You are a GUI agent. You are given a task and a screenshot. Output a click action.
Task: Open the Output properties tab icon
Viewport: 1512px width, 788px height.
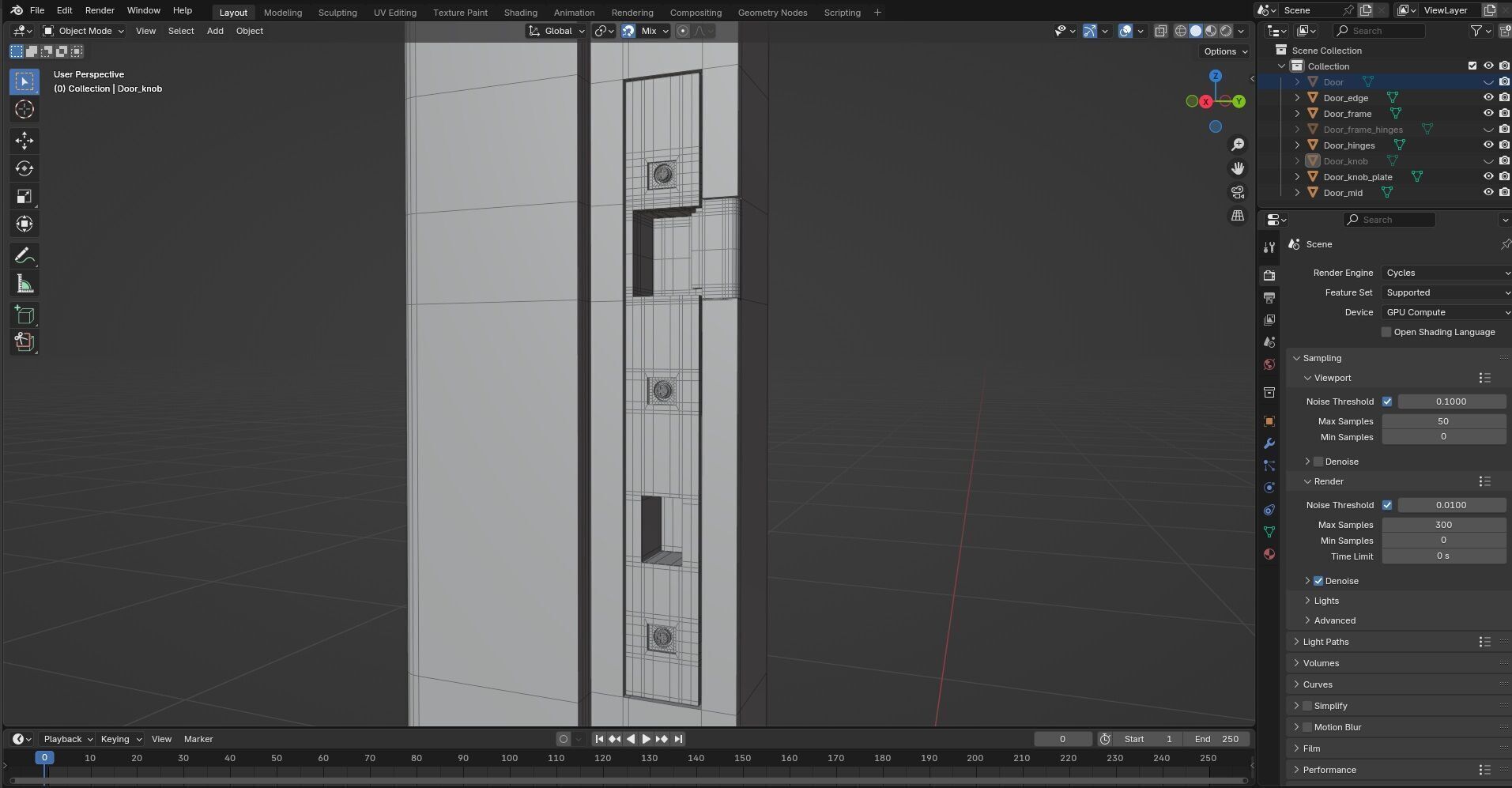click(x=1269, y=298)
